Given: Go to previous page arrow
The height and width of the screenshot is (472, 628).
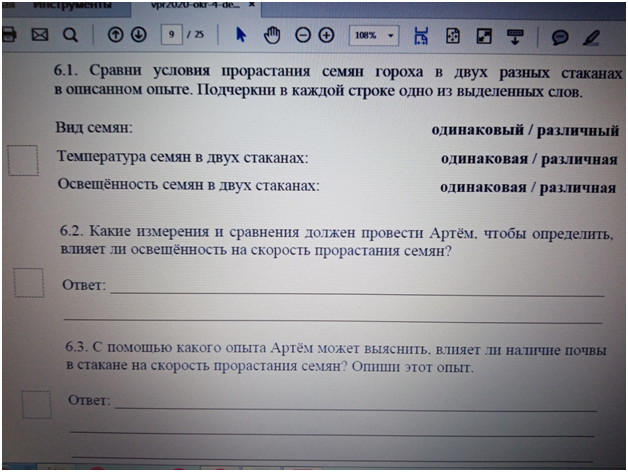Looking at the screenshot, I should (x=115, y=35).
